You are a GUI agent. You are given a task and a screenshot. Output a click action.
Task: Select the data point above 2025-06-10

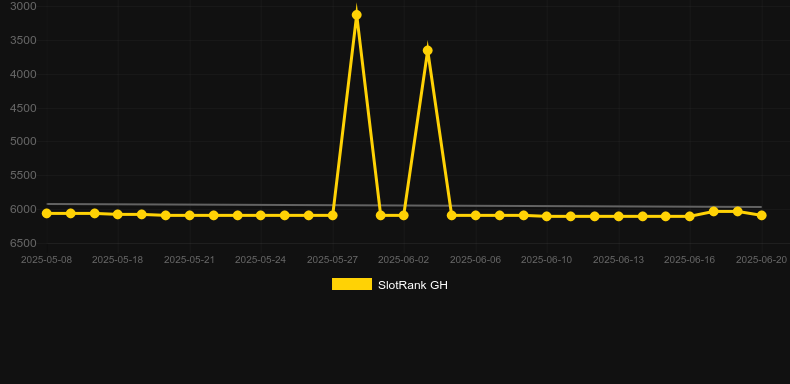click(547, 216)
